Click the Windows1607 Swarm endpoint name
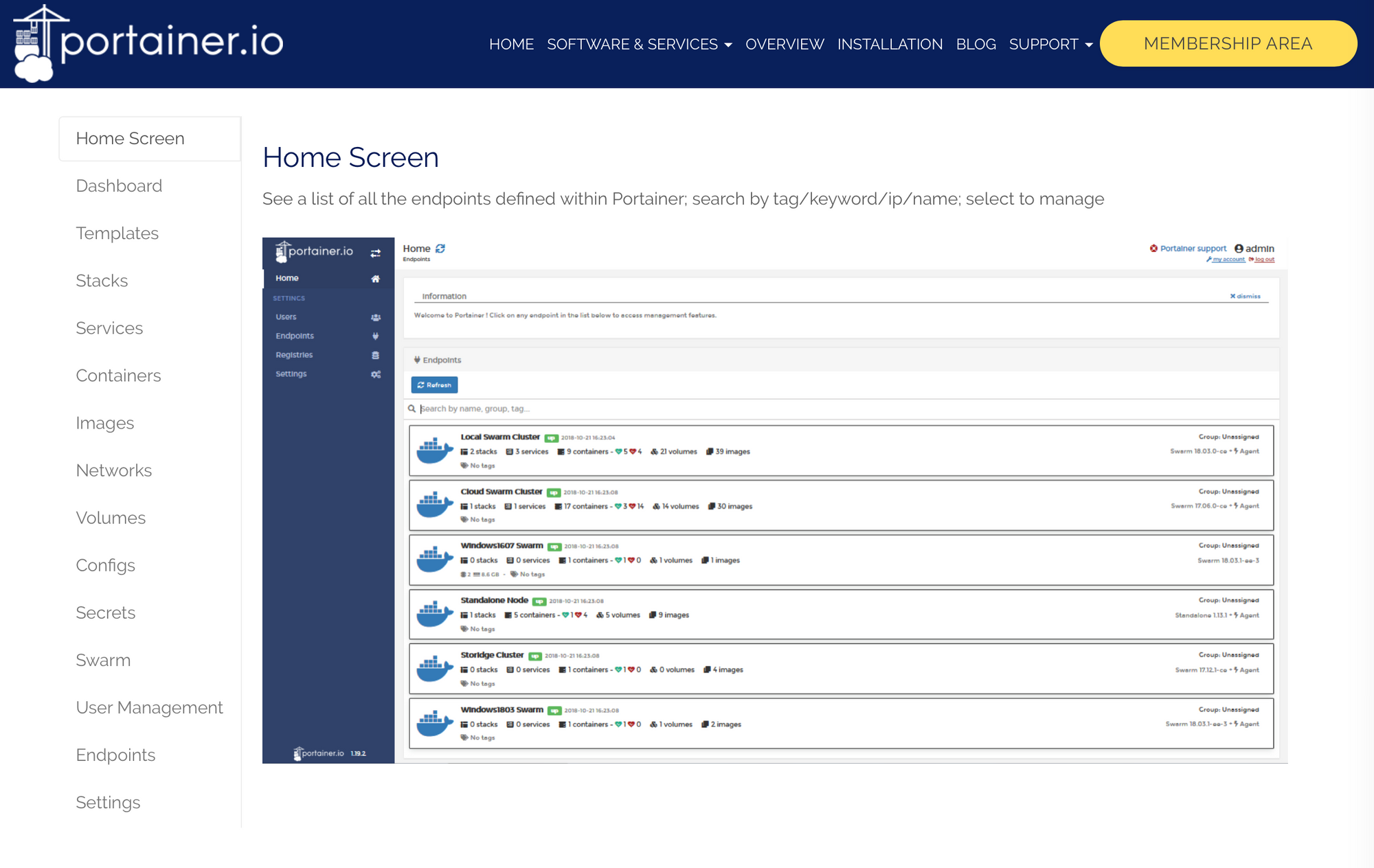The width and height of the screenshot is (1374, 868). click(502, 546)
